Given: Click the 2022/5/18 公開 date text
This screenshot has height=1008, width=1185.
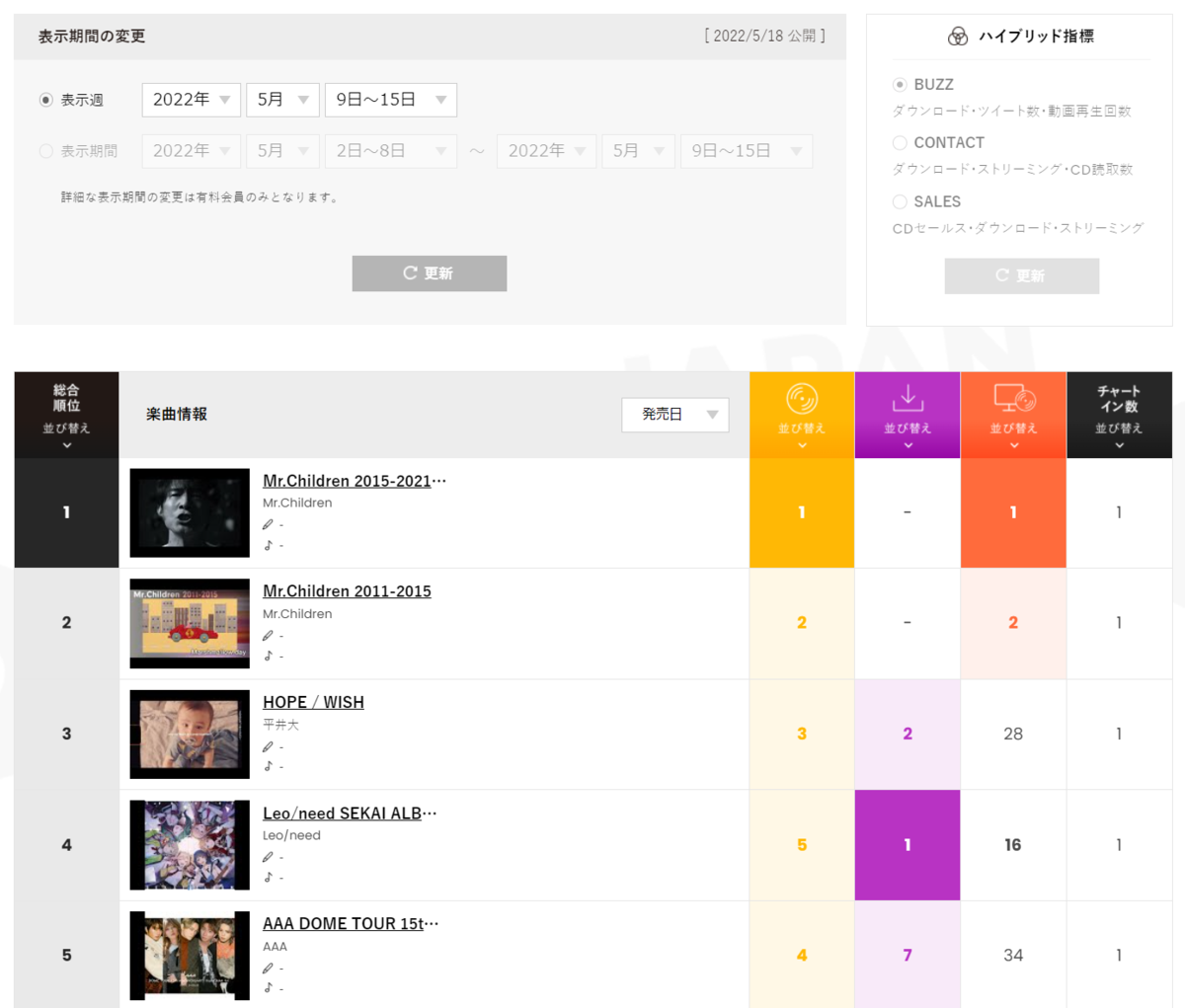Looking at the screenshot, I should pyautogui.click(x=765, y=36).
